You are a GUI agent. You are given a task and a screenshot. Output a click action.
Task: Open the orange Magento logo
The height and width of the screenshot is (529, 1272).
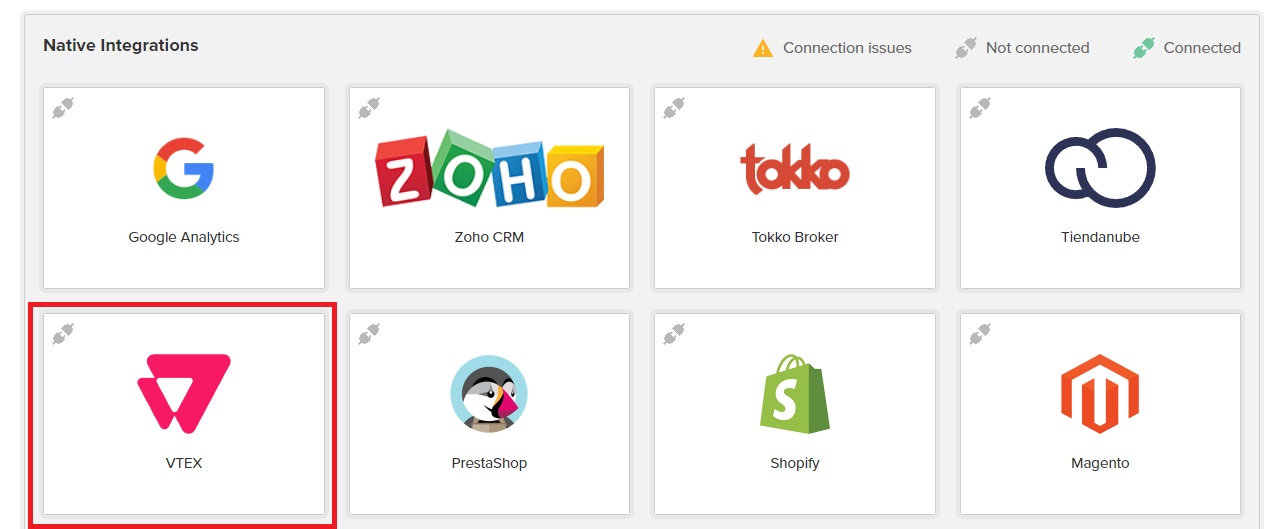tap(1100, 393)
